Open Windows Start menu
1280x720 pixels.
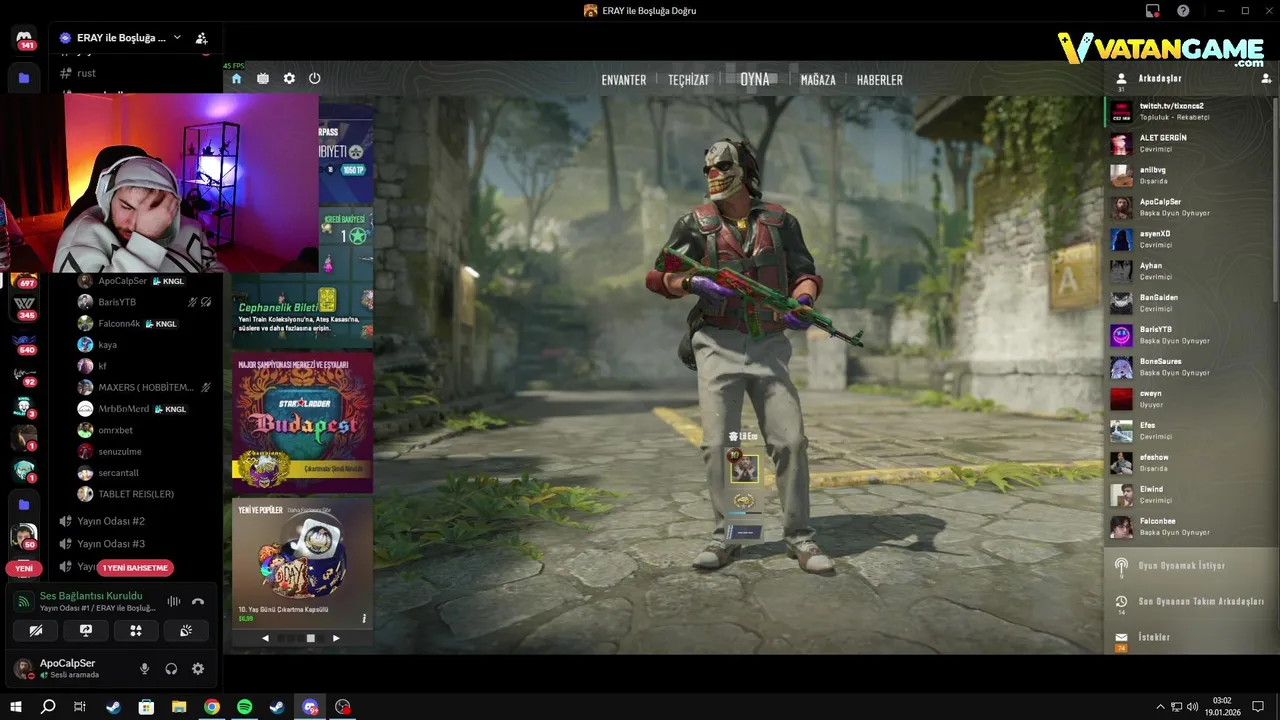pyautogui.click(x=16, y=707)
